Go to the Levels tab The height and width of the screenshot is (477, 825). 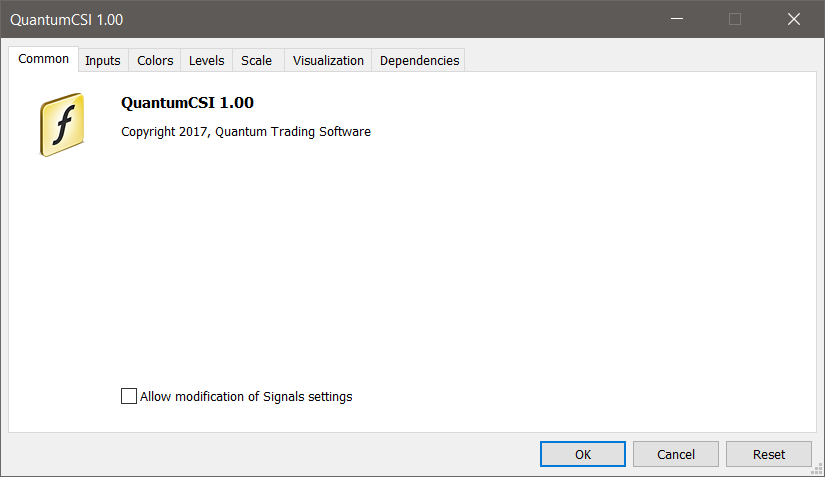point(207,61)
